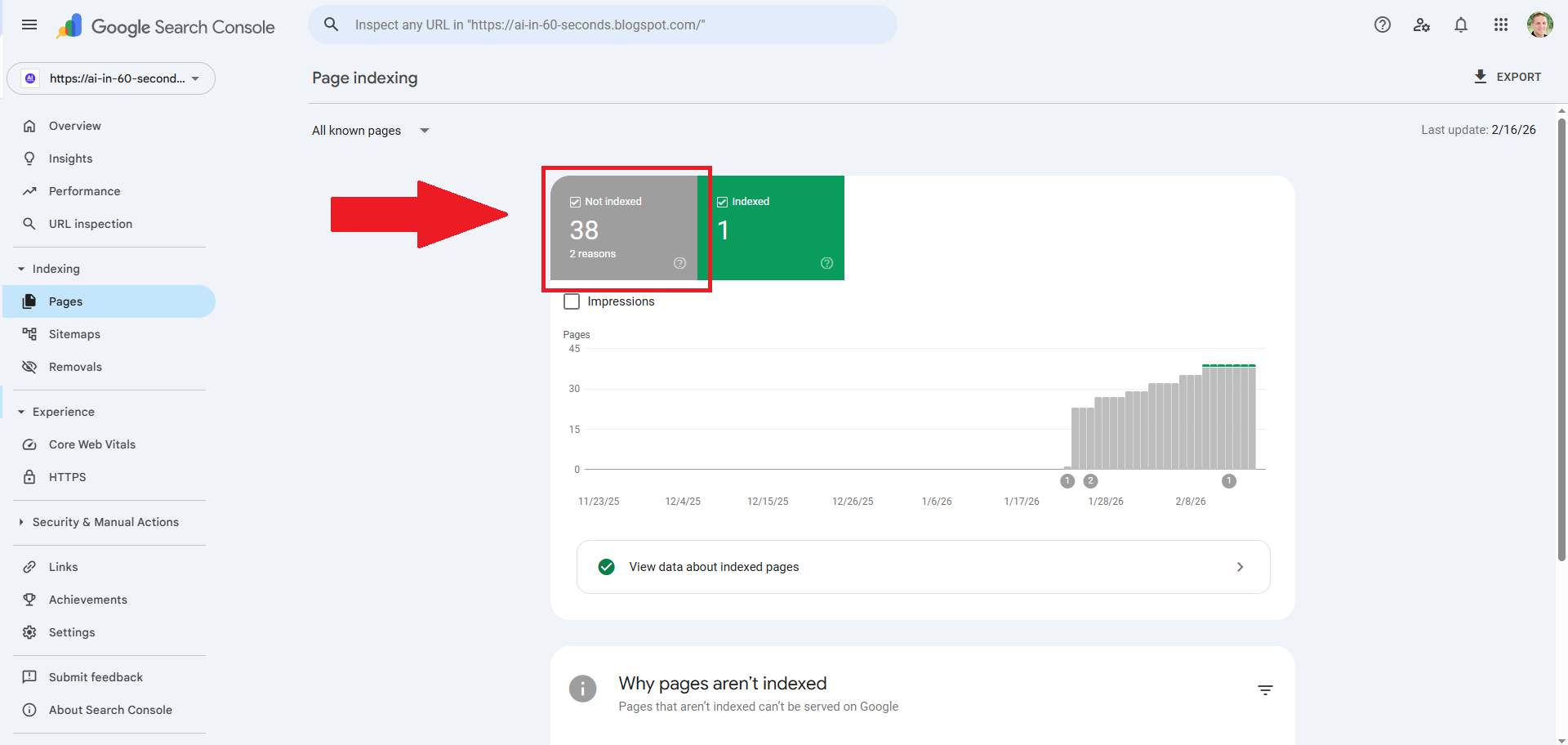The height and width of the screenshot is (745, 1568).
Task: Click the Export download icon
Action: click(1480, 77)
